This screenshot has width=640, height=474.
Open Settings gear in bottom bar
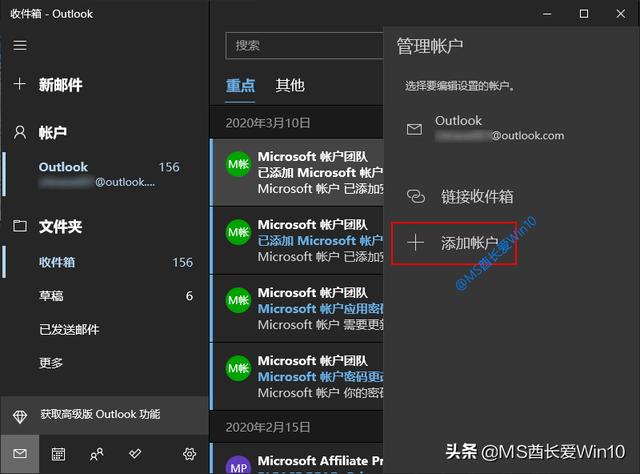pyautogui.click(x=189, y=454)
